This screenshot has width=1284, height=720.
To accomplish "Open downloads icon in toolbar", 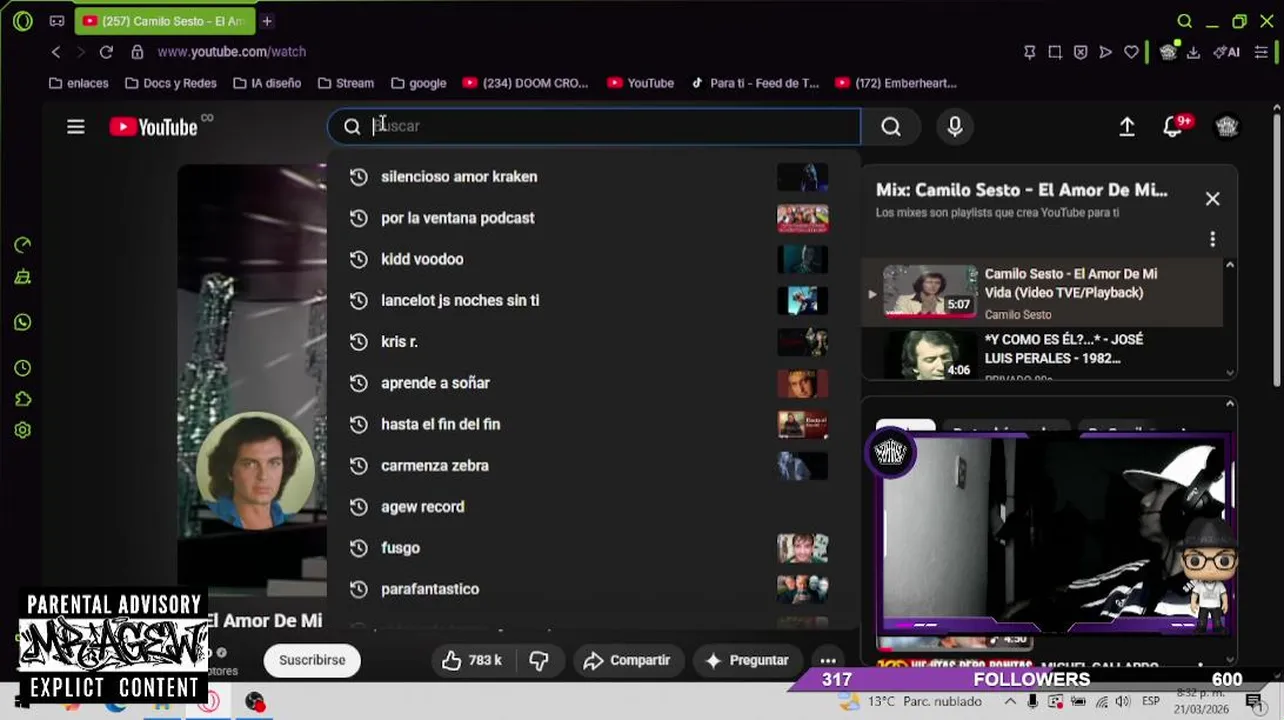I will 1193,52.
